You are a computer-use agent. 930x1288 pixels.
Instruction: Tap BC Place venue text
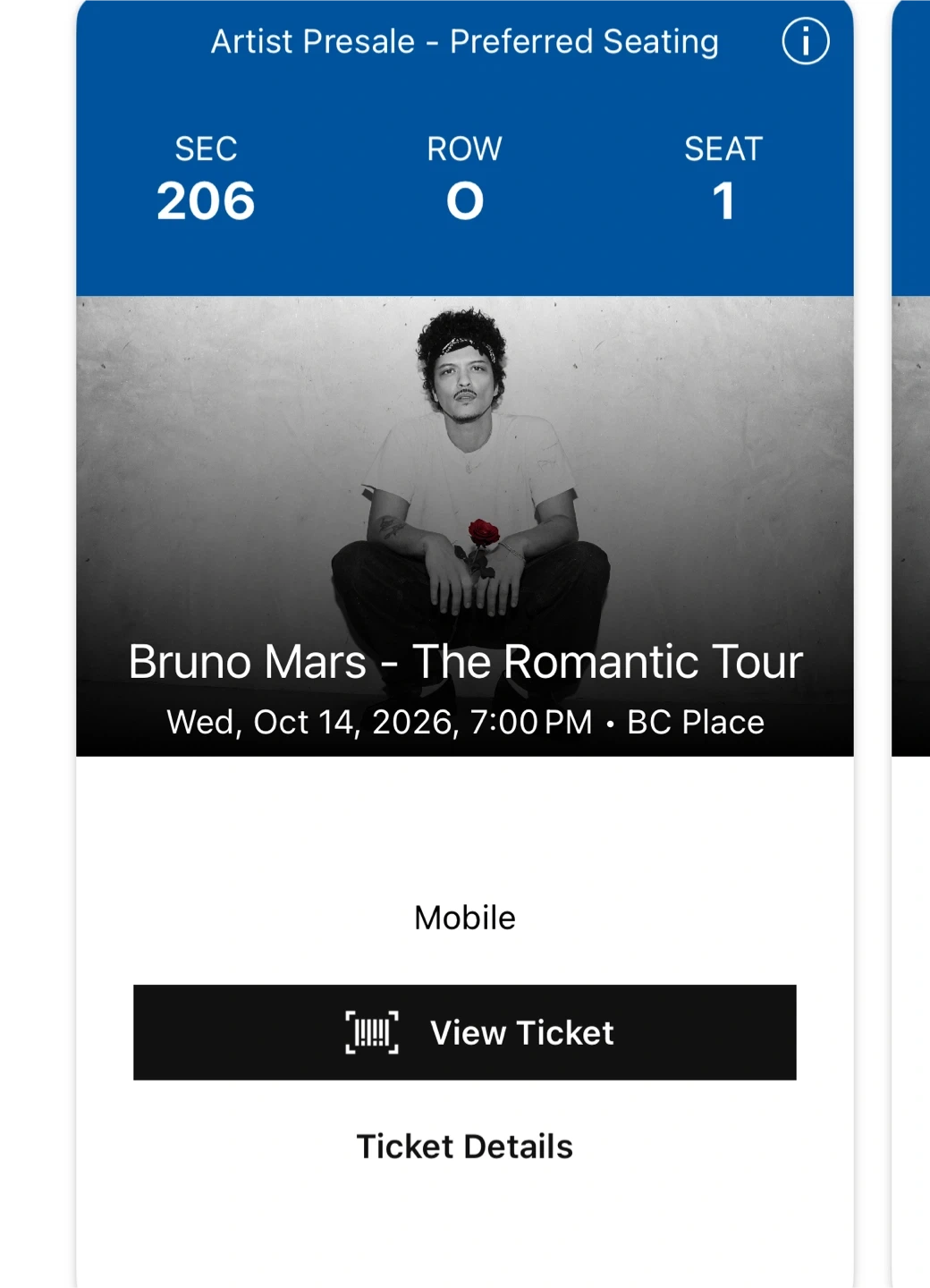tap(696, 722)
